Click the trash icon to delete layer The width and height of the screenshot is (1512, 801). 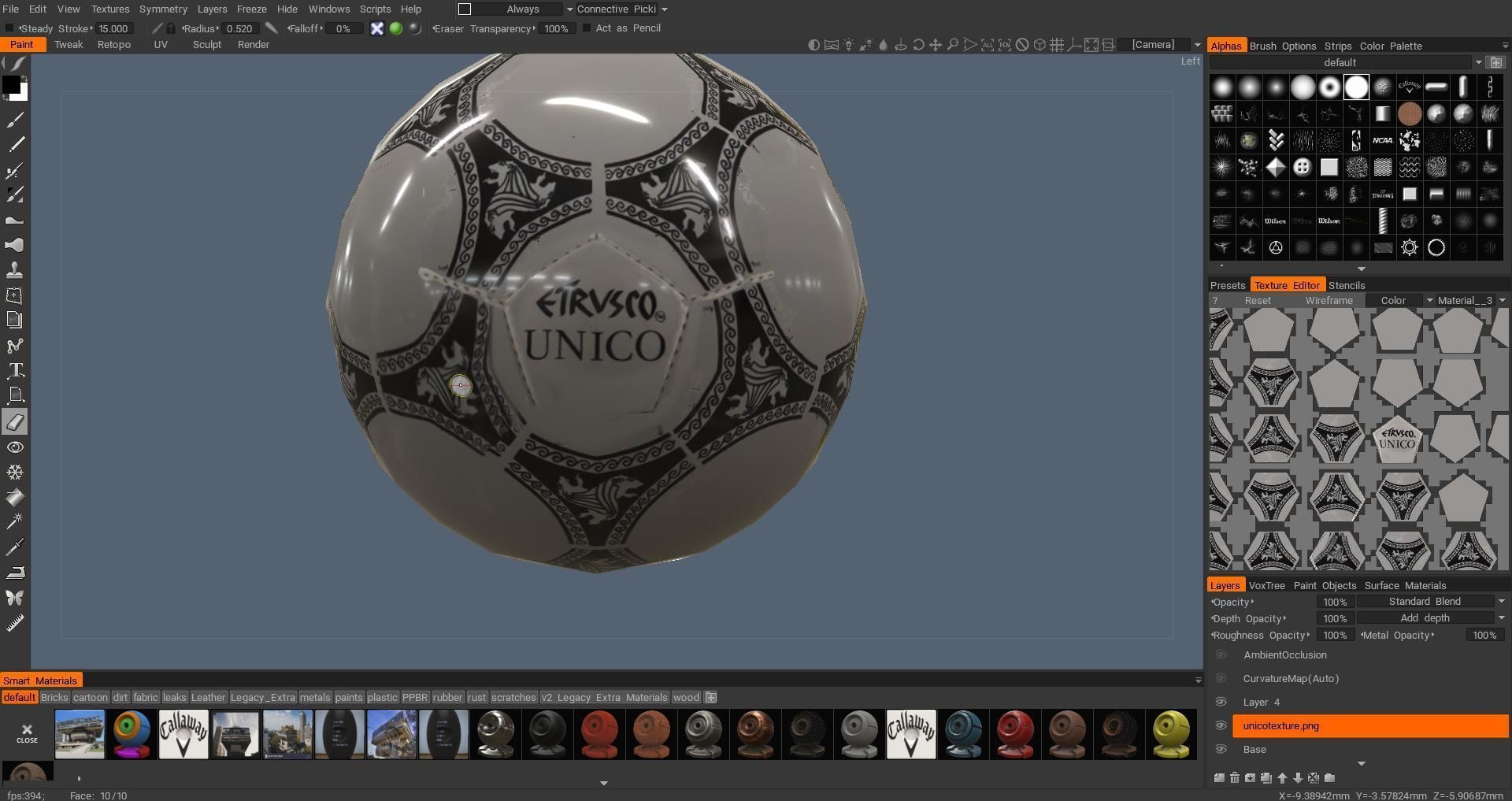pyautogui.click(x=1235, y=777)
